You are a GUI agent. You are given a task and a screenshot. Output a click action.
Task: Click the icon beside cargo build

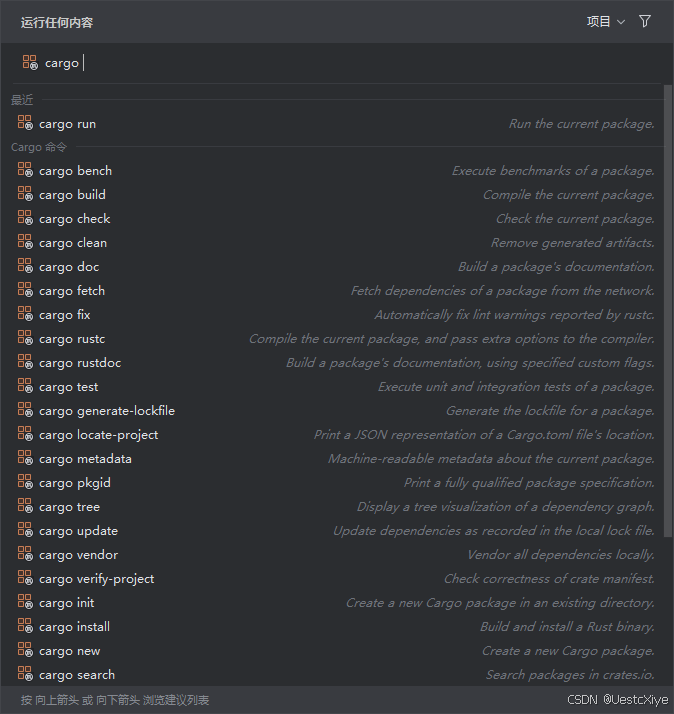click(x=25, y=194)
